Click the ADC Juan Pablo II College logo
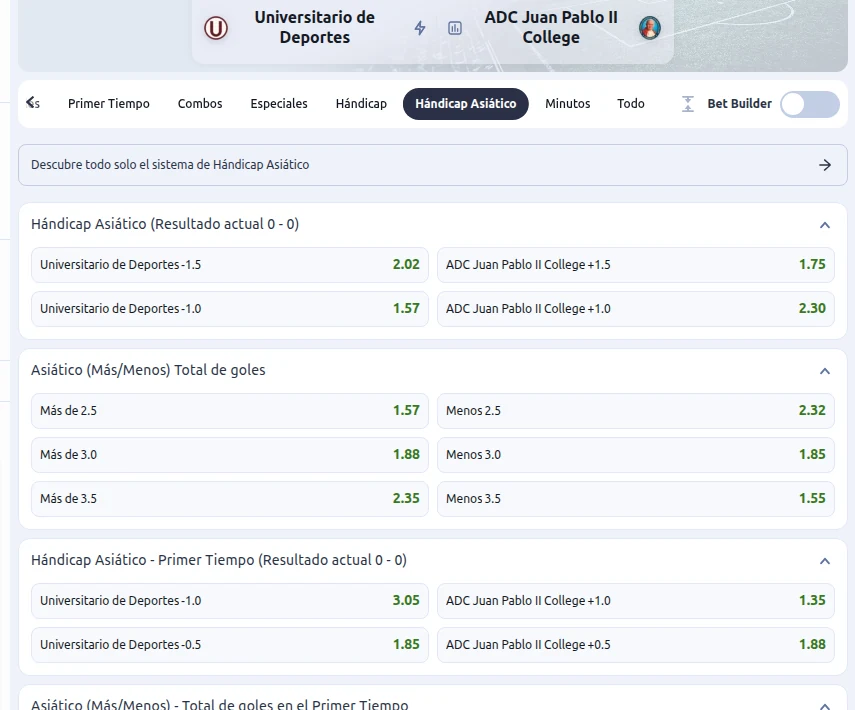855x710 pixels. [x=649, y=27]
